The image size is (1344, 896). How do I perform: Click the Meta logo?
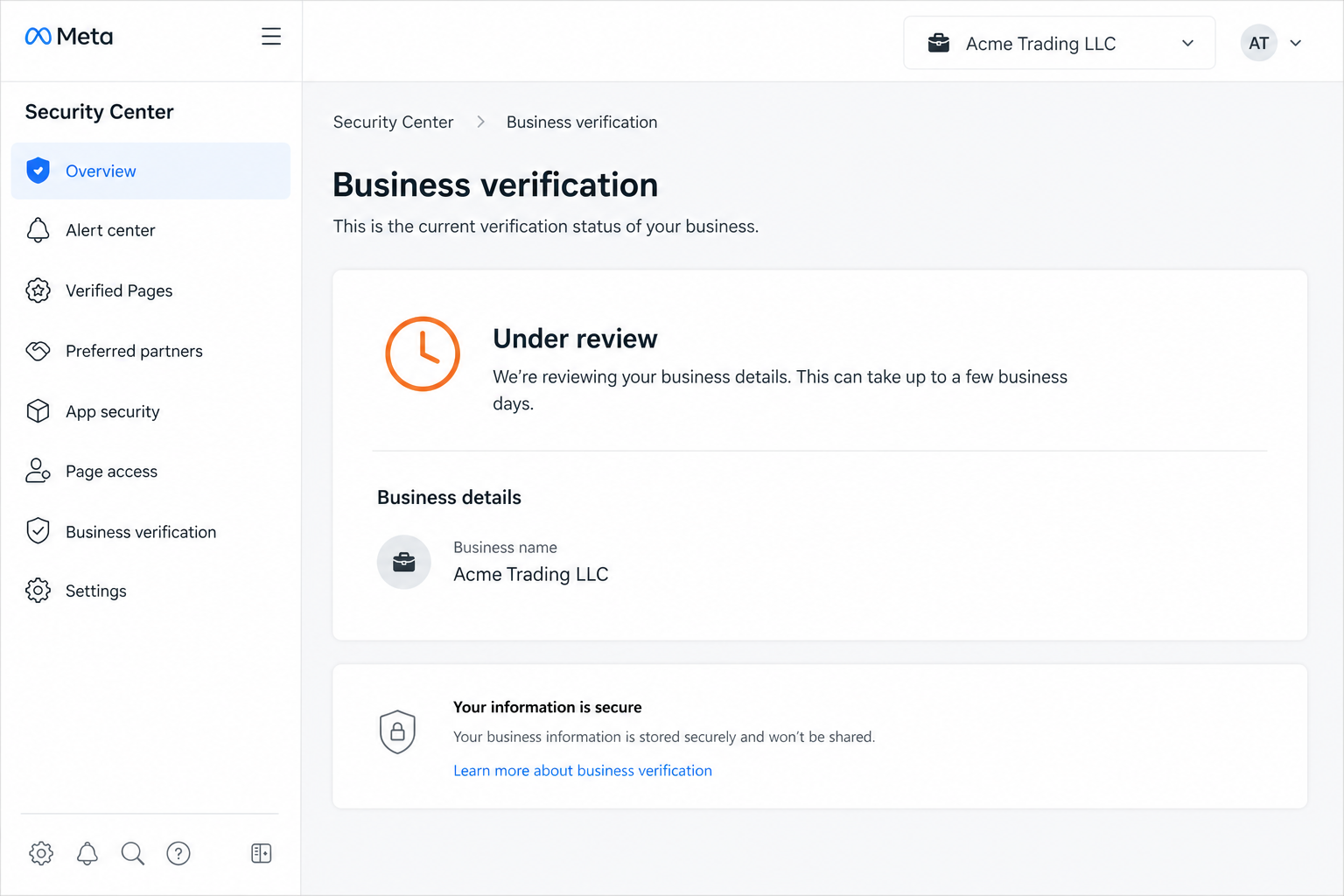(69, 37)
